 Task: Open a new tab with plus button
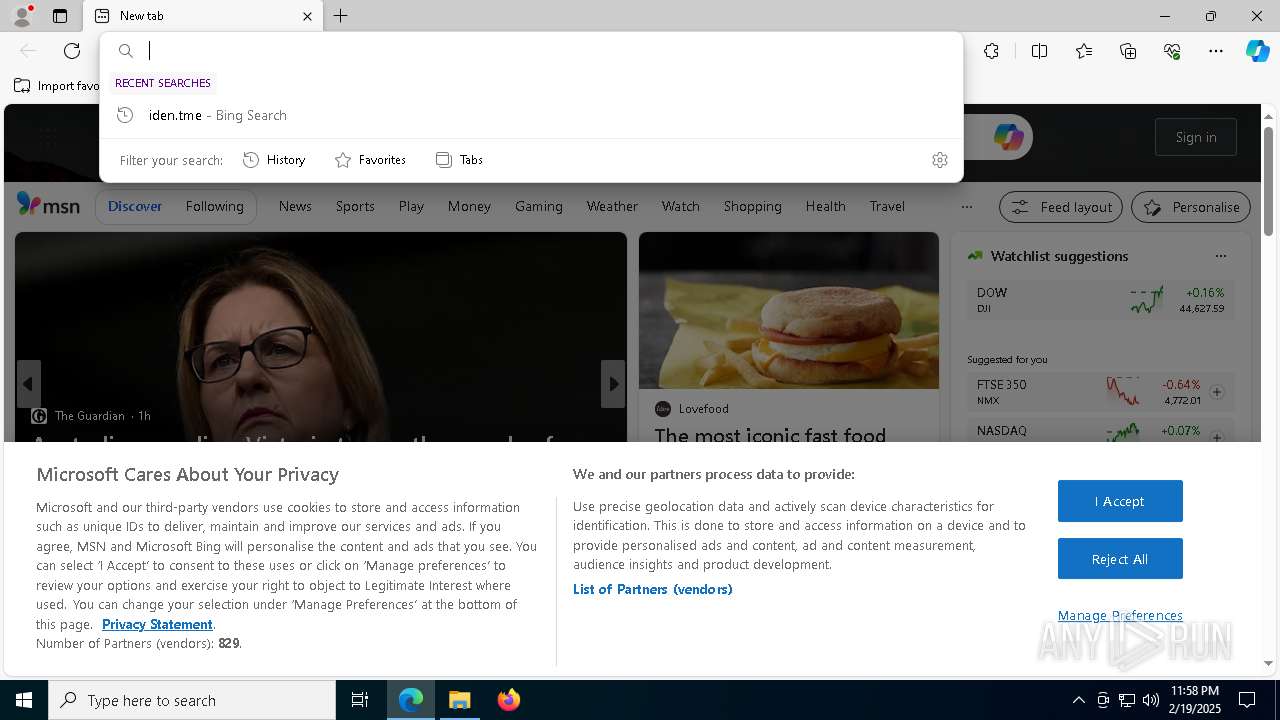click(x=341, y=16)
